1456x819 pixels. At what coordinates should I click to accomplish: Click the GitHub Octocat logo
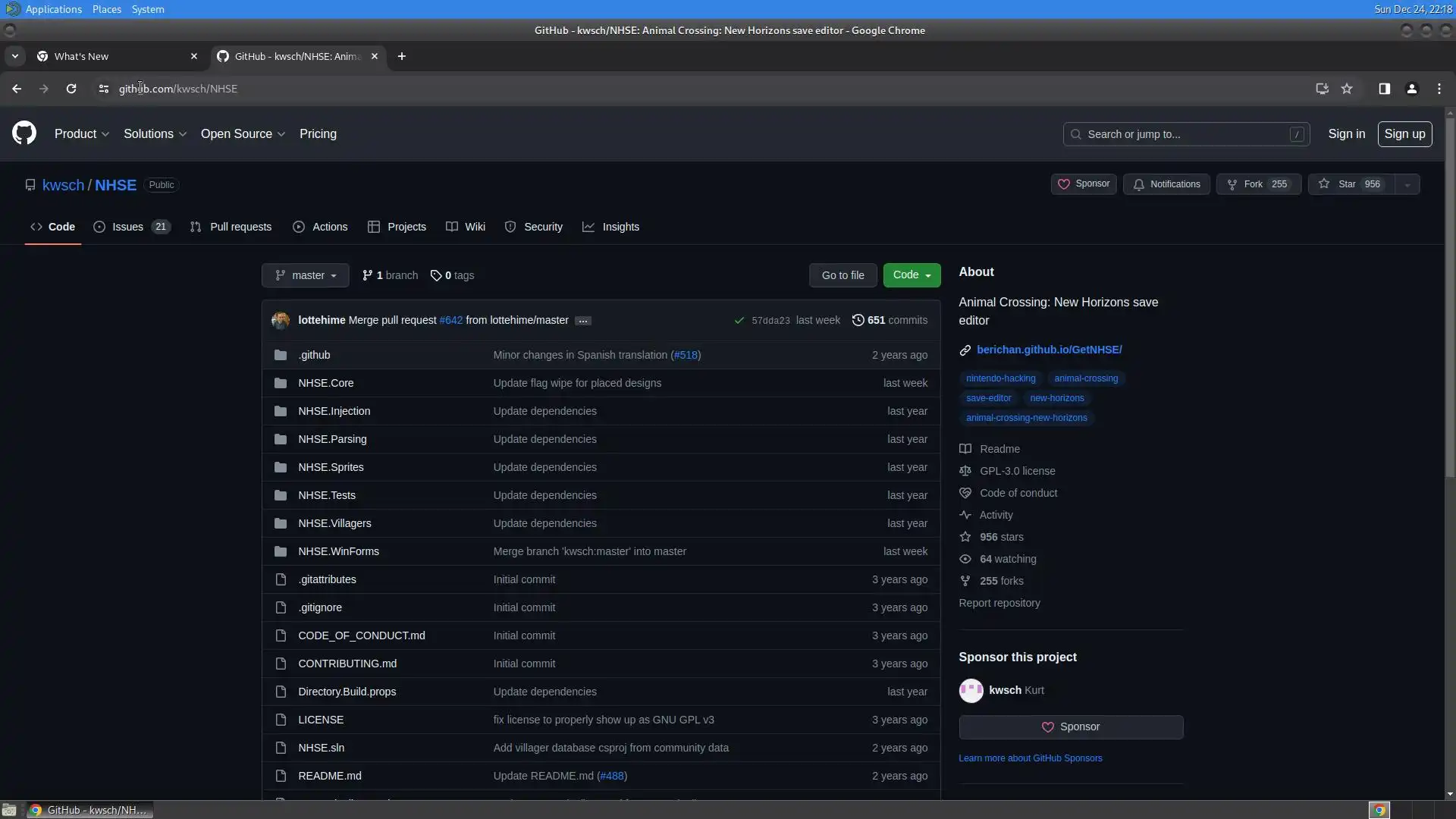click(24, 133)
